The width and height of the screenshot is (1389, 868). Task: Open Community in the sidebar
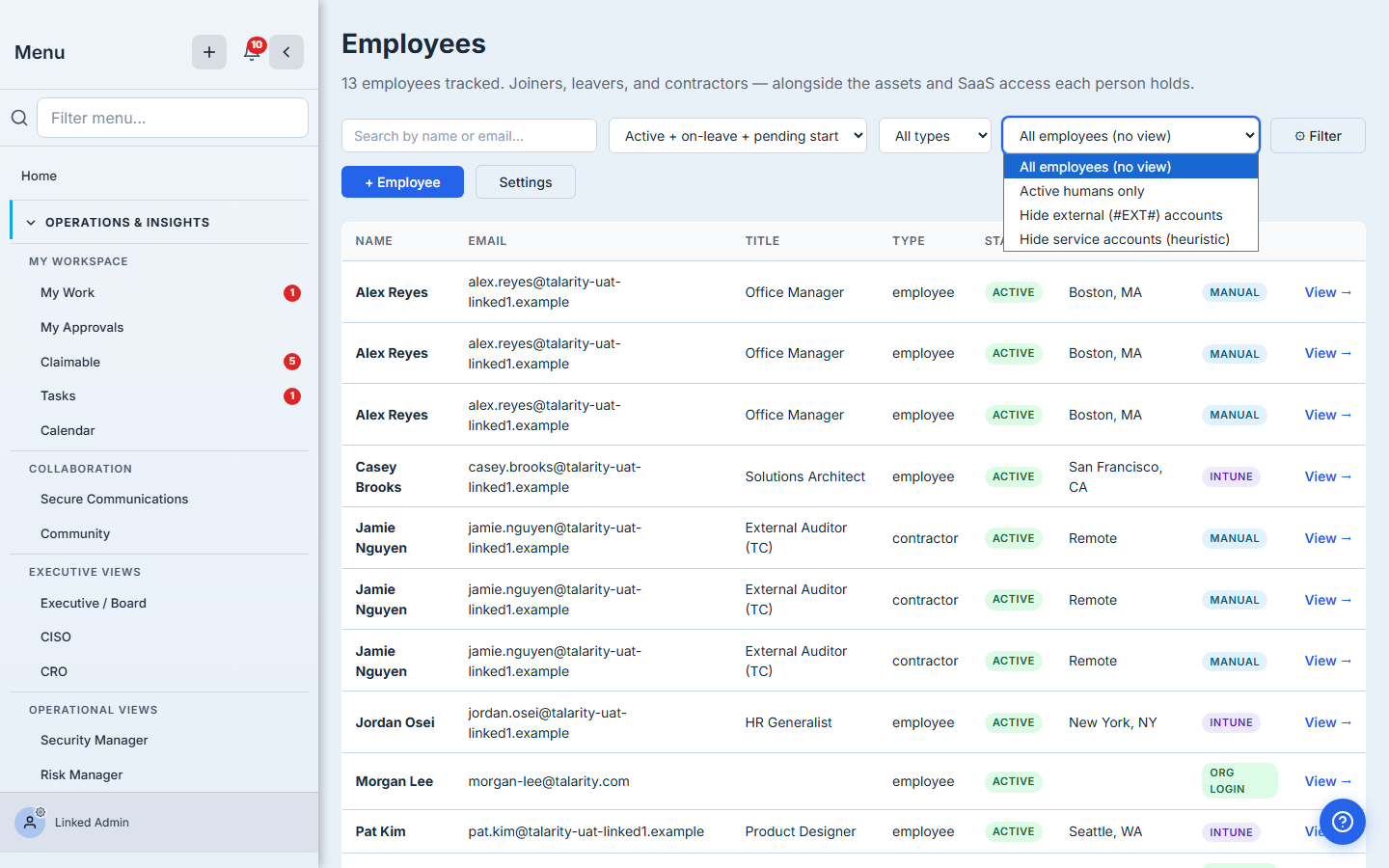click(x=75, y=534)
